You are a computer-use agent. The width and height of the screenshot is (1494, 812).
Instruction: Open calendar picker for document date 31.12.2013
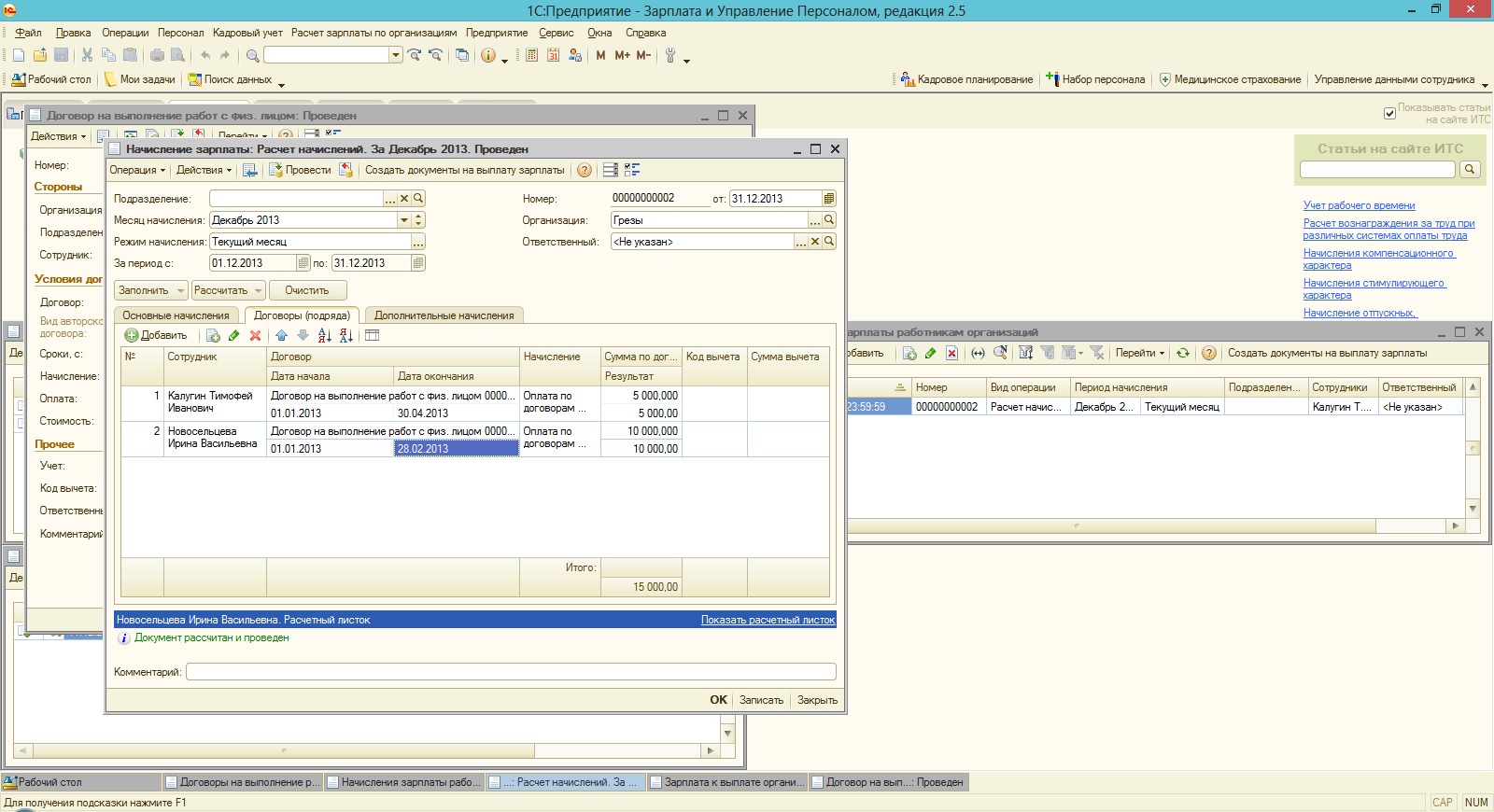point(829,199)
